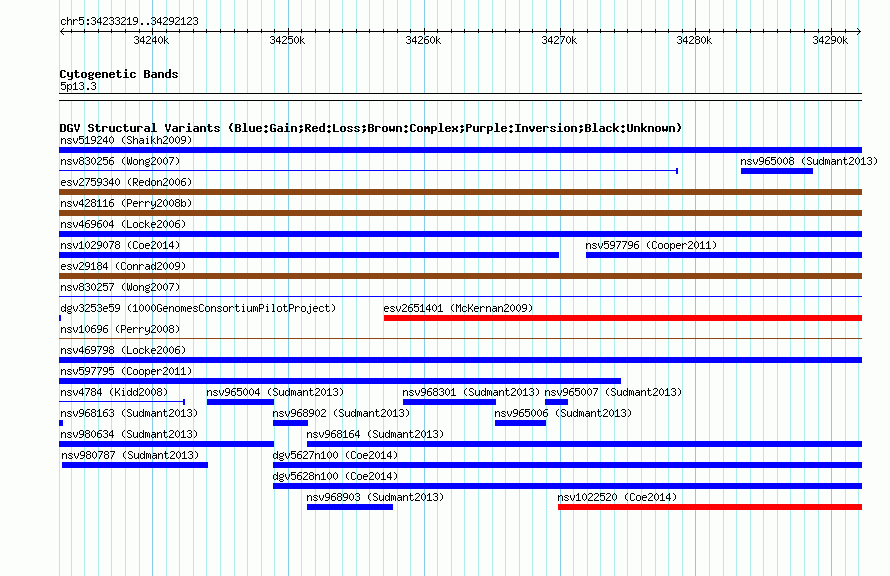Viewport: 890px width, 576px height.
Task: Click the nsv1029078 blue bar
Action: (x=309, y=255)
